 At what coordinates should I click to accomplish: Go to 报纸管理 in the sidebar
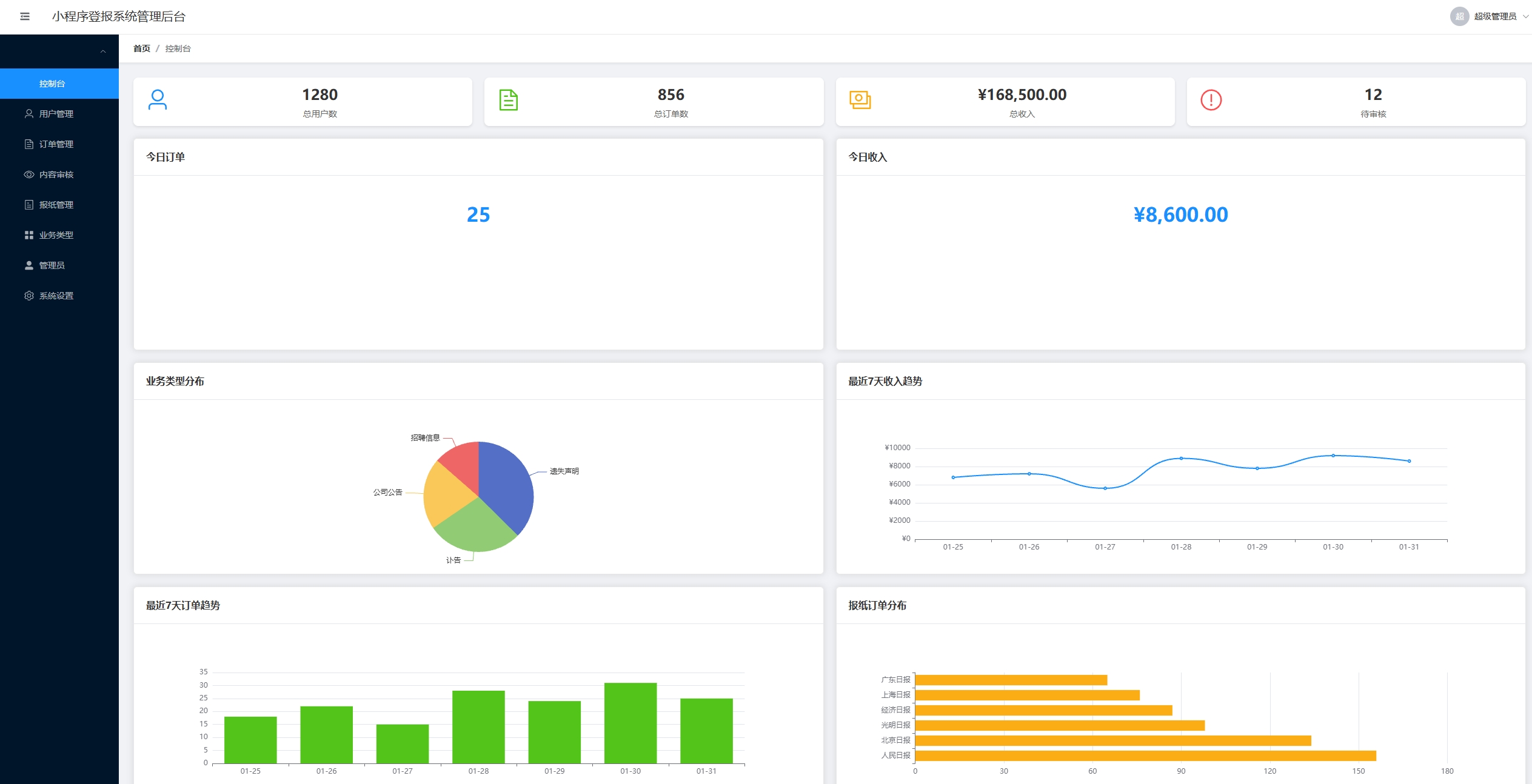pos(56,205)
